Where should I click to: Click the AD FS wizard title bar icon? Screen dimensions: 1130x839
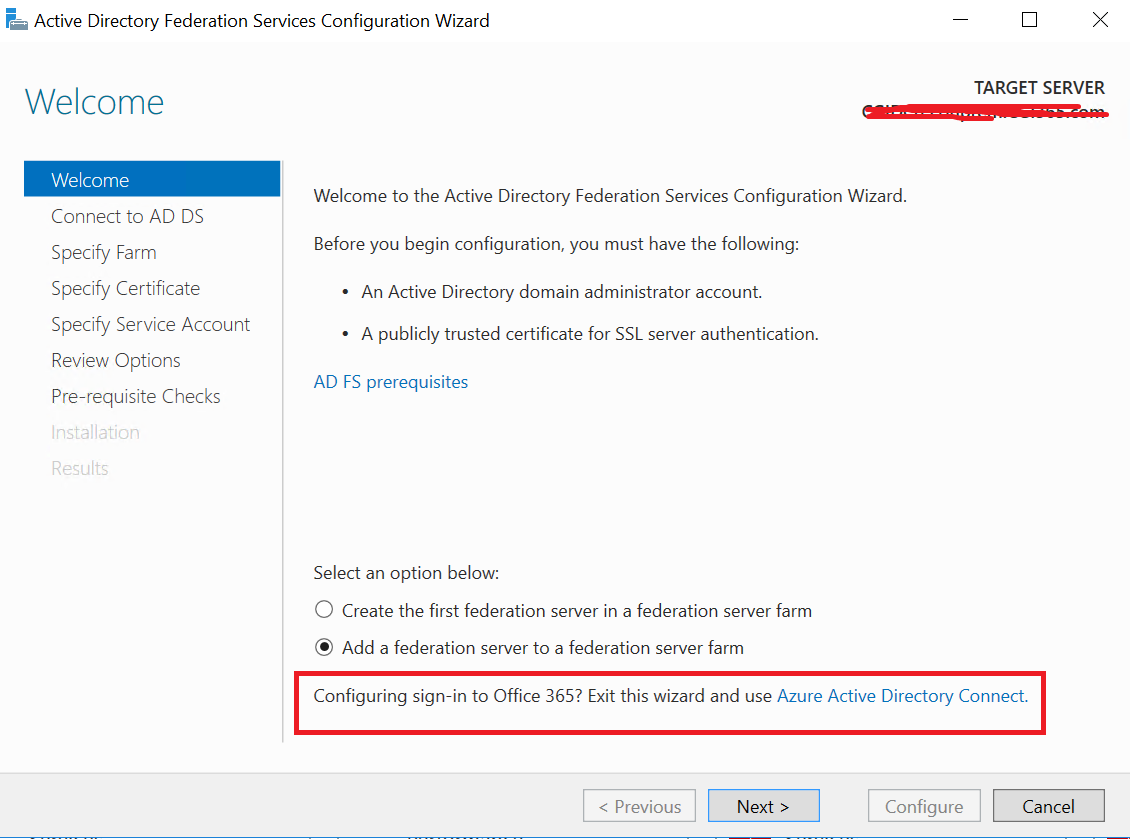click(17, 20)
